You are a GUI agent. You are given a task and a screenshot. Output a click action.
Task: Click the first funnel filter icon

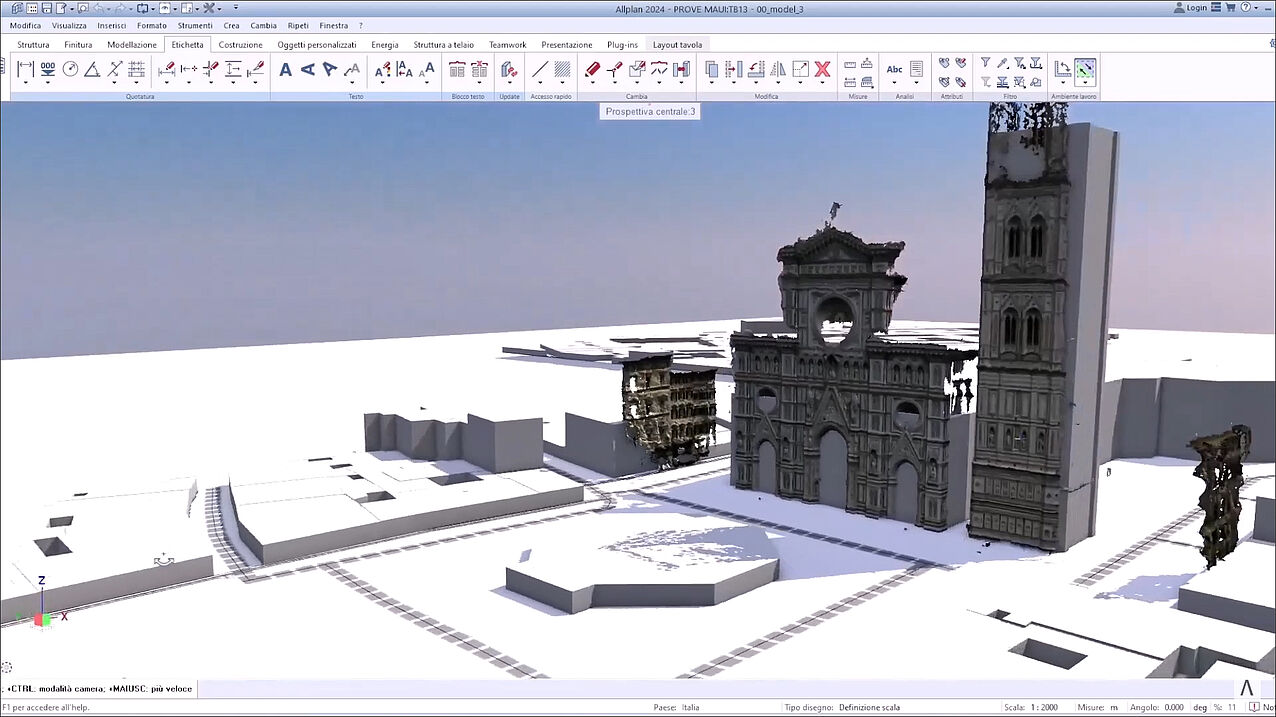(x=985, y=63)
